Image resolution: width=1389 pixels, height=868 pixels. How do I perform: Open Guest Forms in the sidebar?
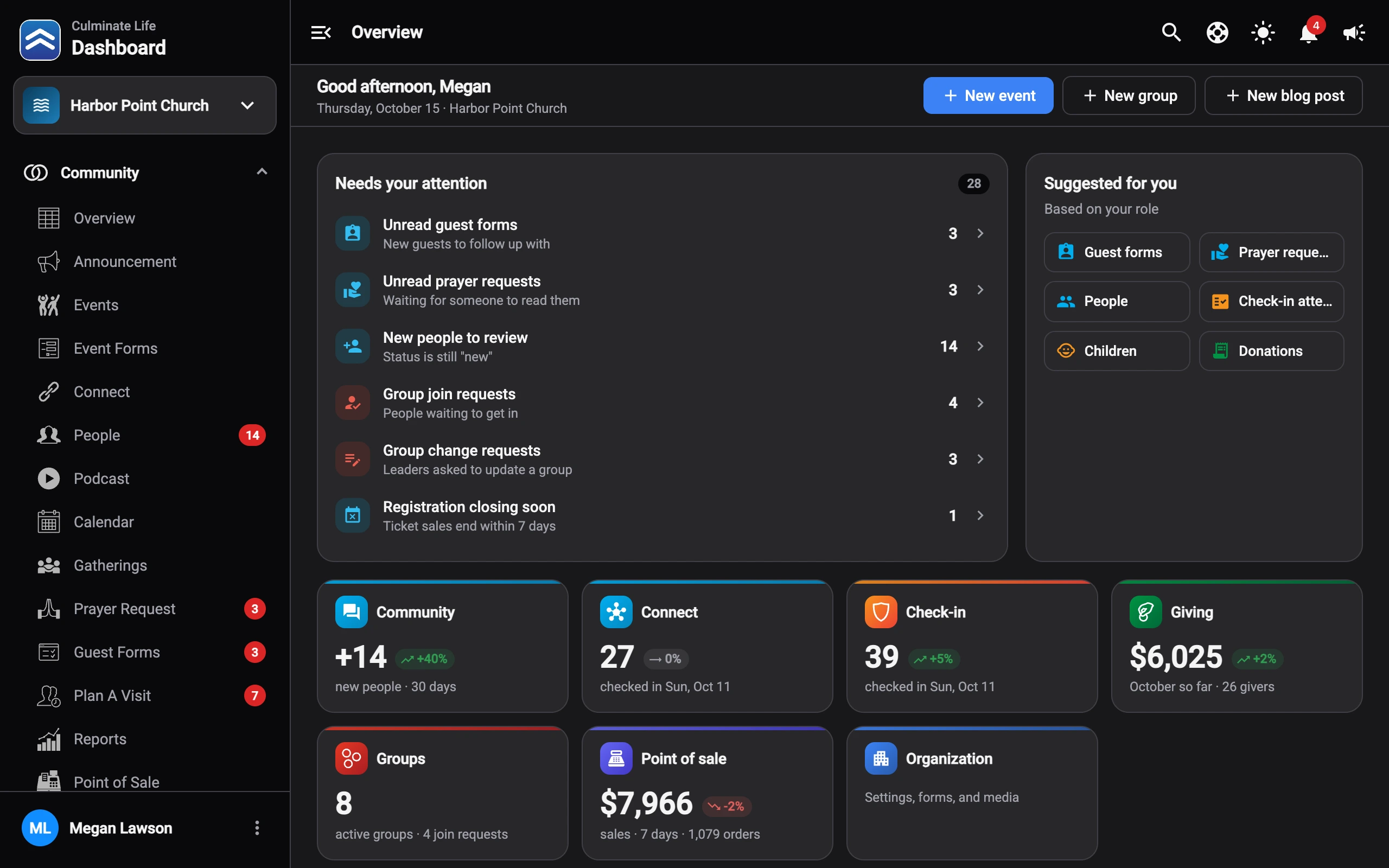145,652
